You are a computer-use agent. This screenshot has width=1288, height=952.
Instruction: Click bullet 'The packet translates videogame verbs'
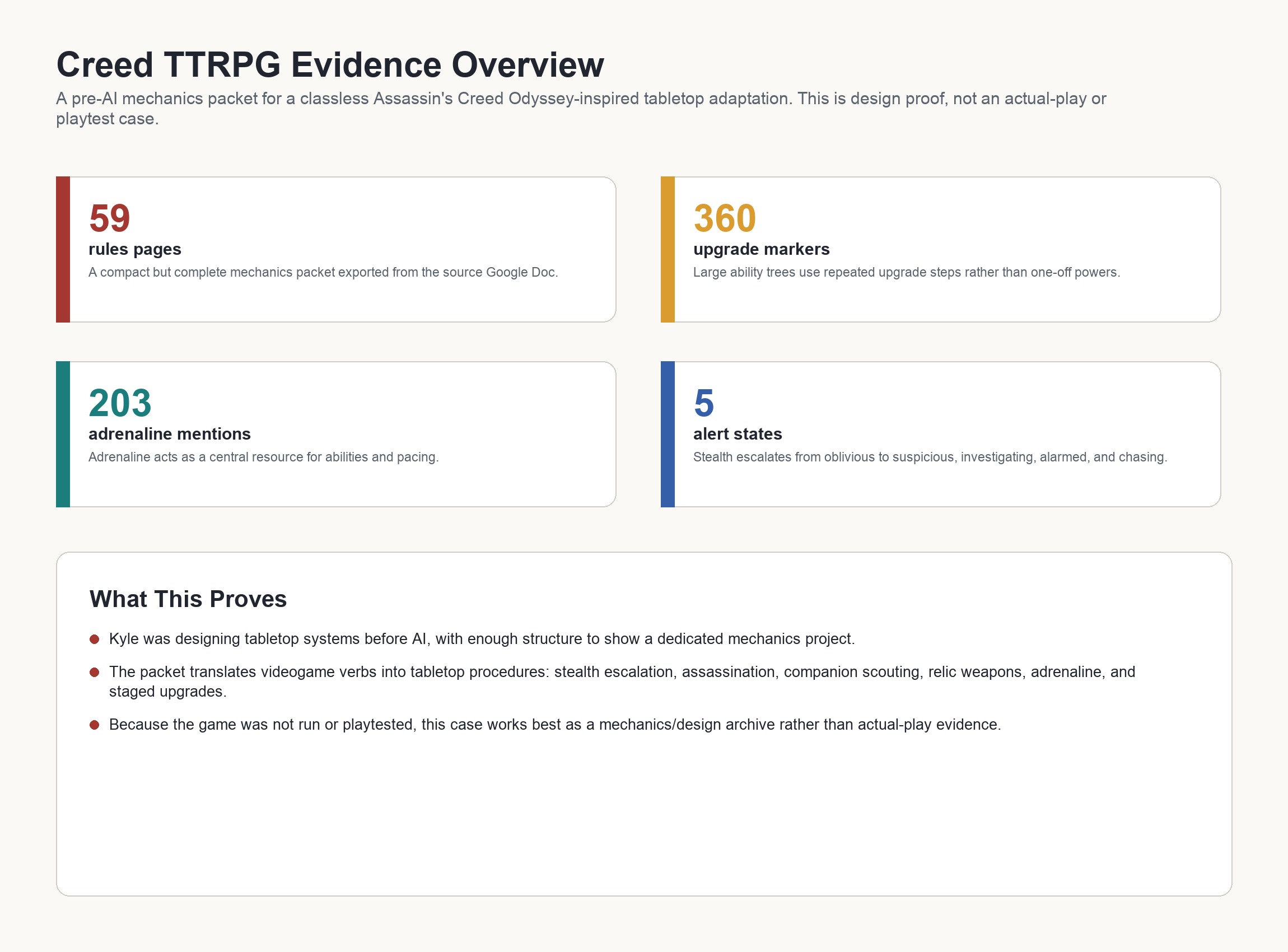tap(622, 681)
